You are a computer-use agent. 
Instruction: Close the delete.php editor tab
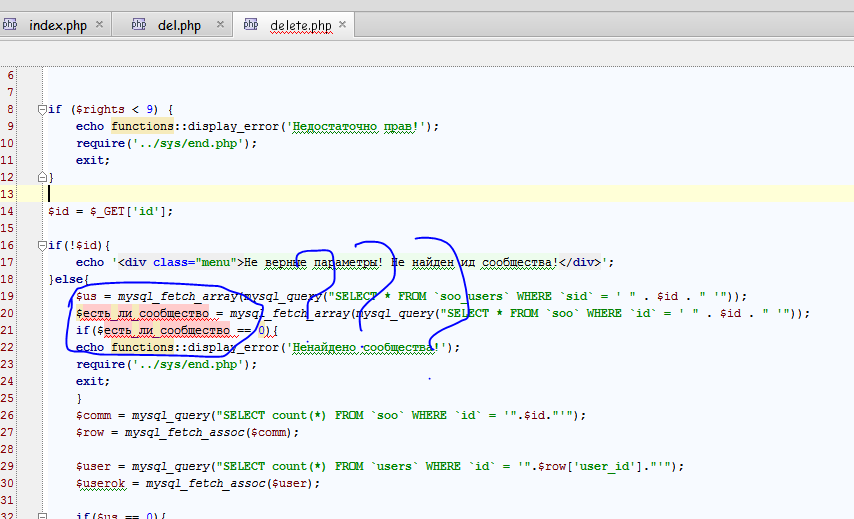click(343, 26)
